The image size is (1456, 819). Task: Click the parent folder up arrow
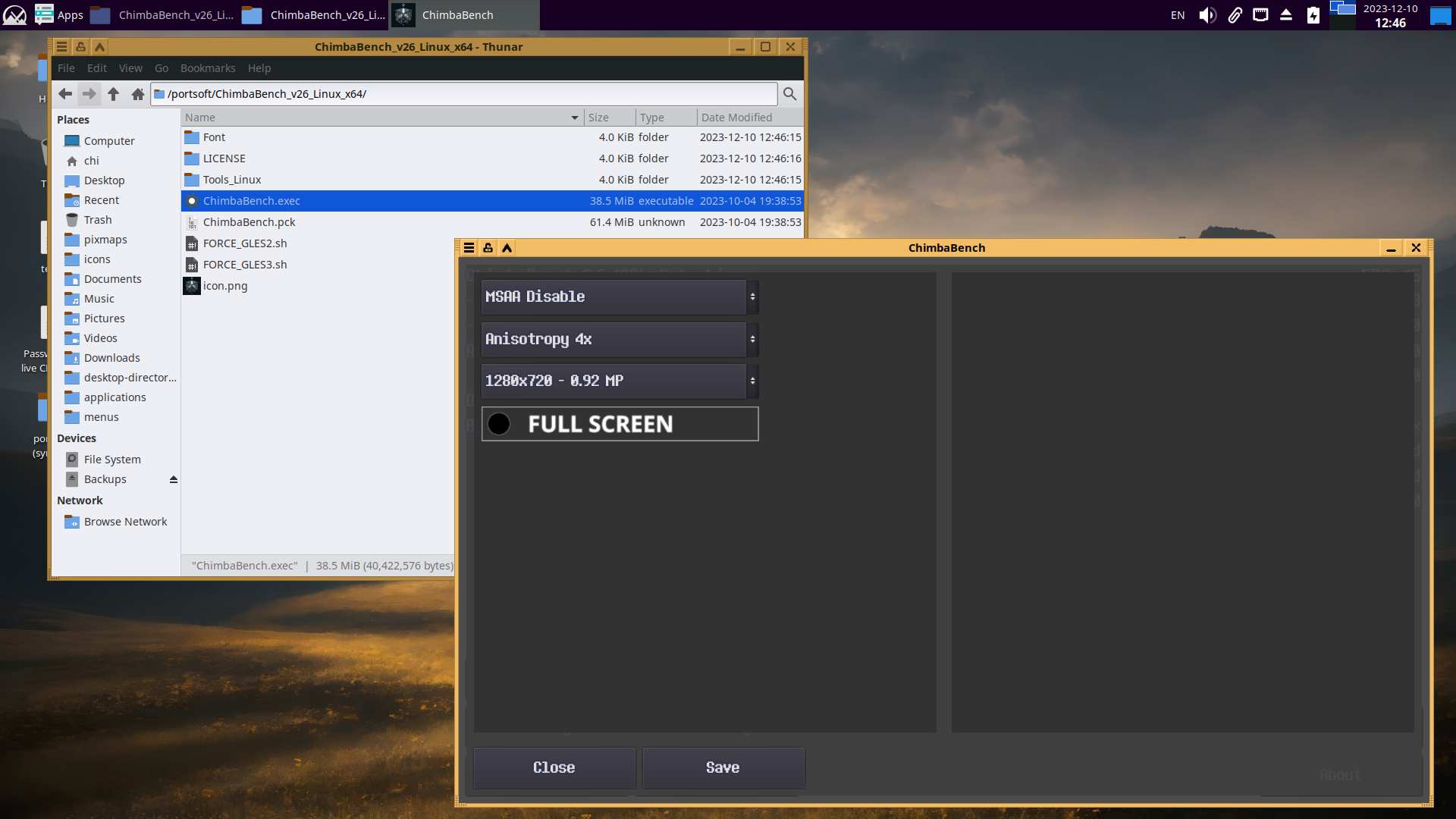point(113,94)
